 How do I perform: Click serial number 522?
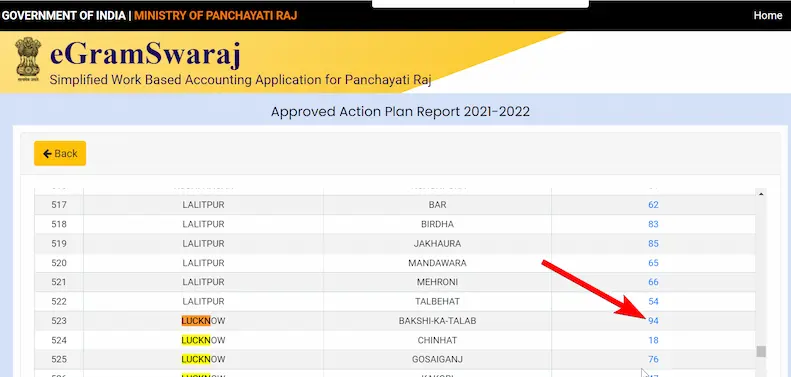pos(59,302)
